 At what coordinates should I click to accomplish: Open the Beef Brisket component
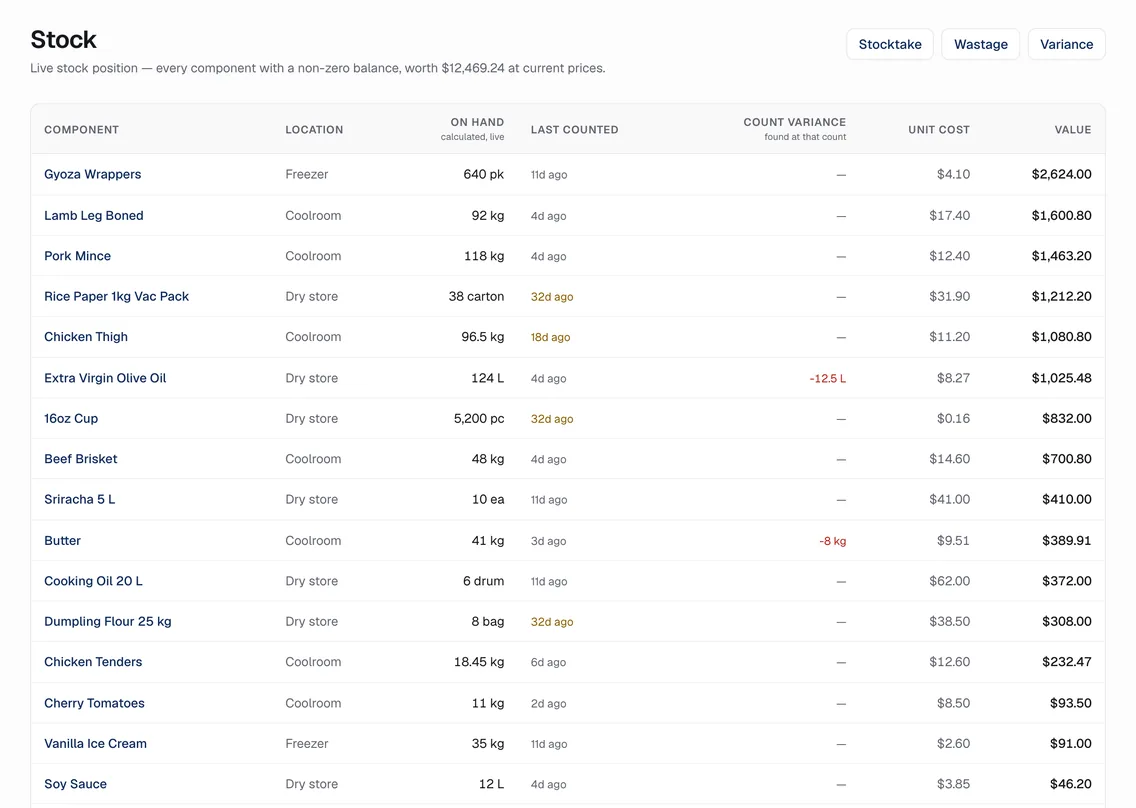[x=80, y=459]
